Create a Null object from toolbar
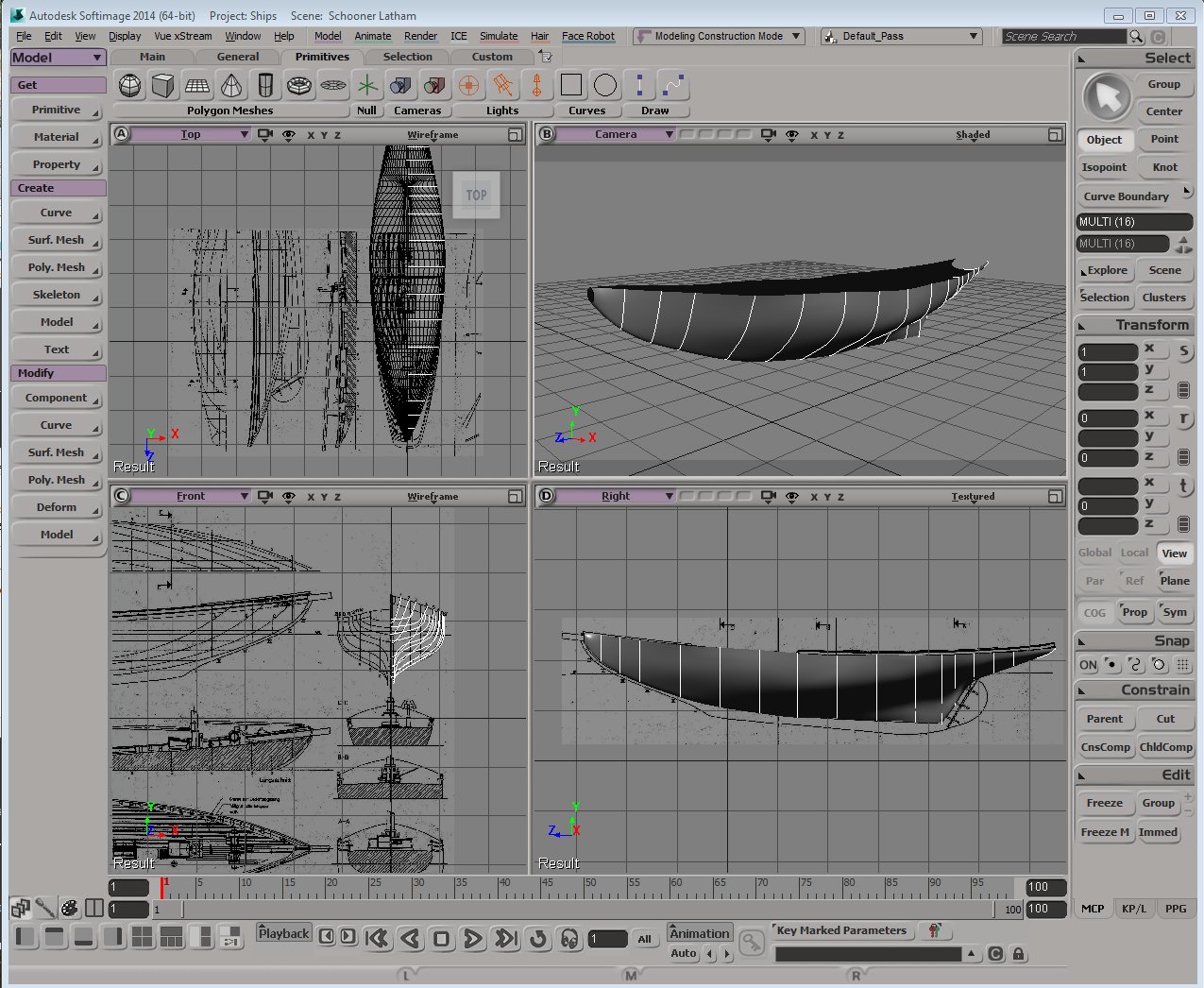The height and width of the screenshot is (988, 1204). point(367,86)
